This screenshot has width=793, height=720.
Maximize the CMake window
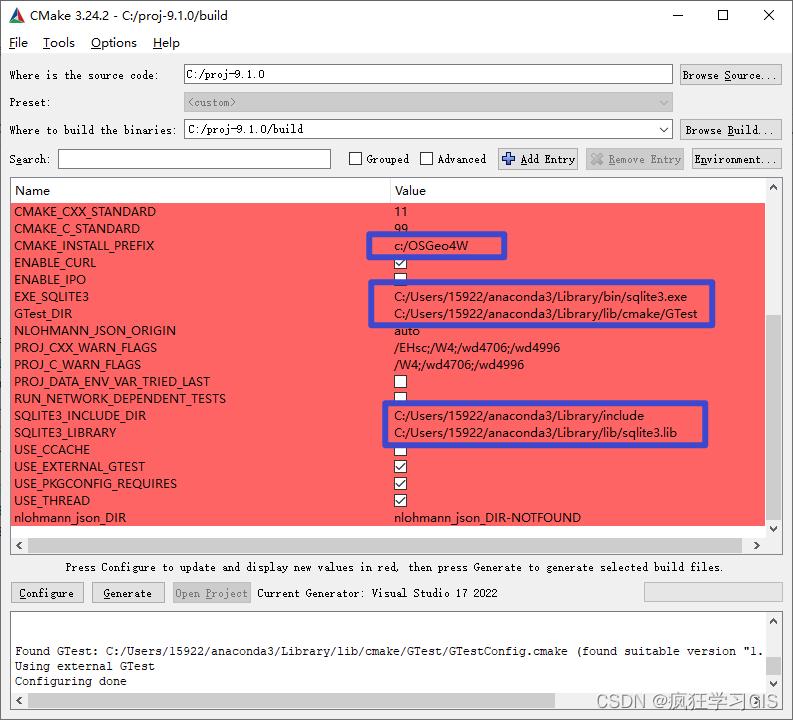point(723,15)
